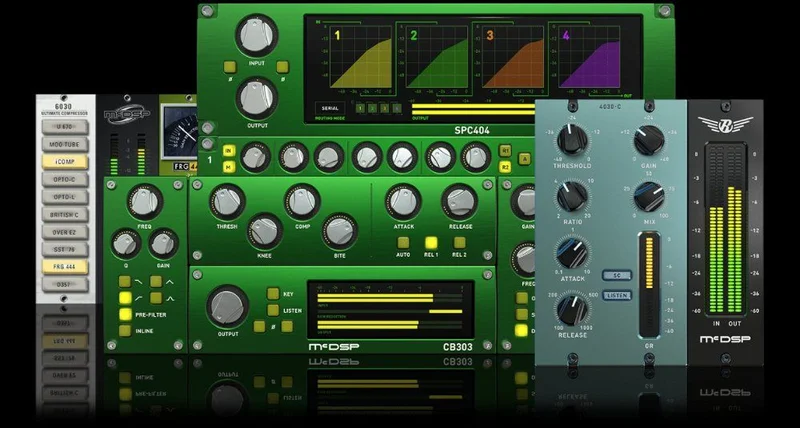Enable the AUTO release button
This screenshot has width=800, height=428.
click(x=403, y=242)
